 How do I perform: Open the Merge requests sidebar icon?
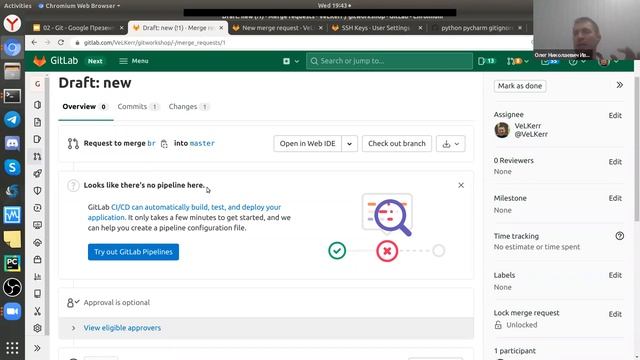point(37,156)
